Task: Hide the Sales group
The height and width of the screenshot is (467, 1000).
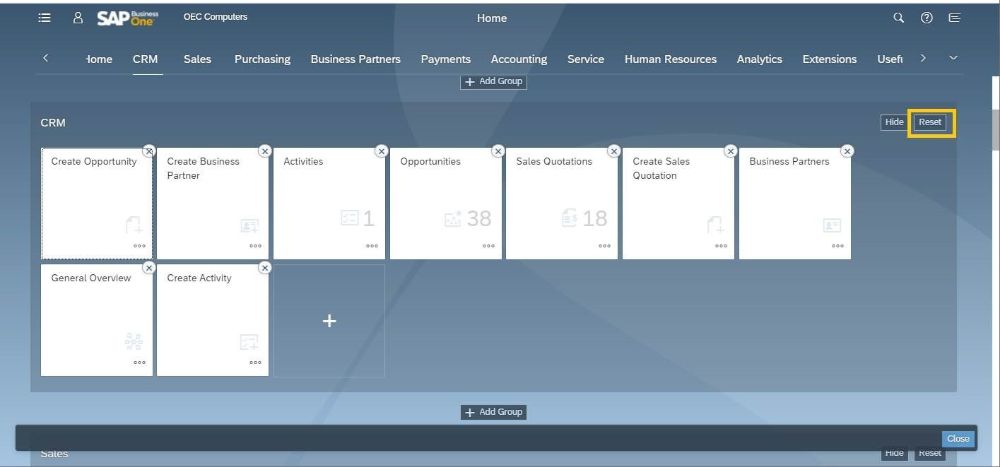Action: [x=894, y=453]
